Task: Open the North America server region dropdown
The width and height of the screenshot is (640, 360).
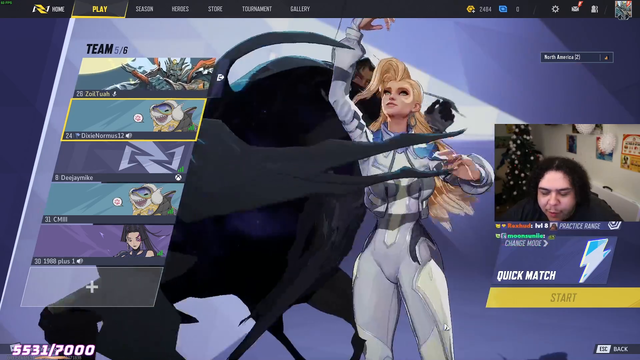Action: click(576, 57)
